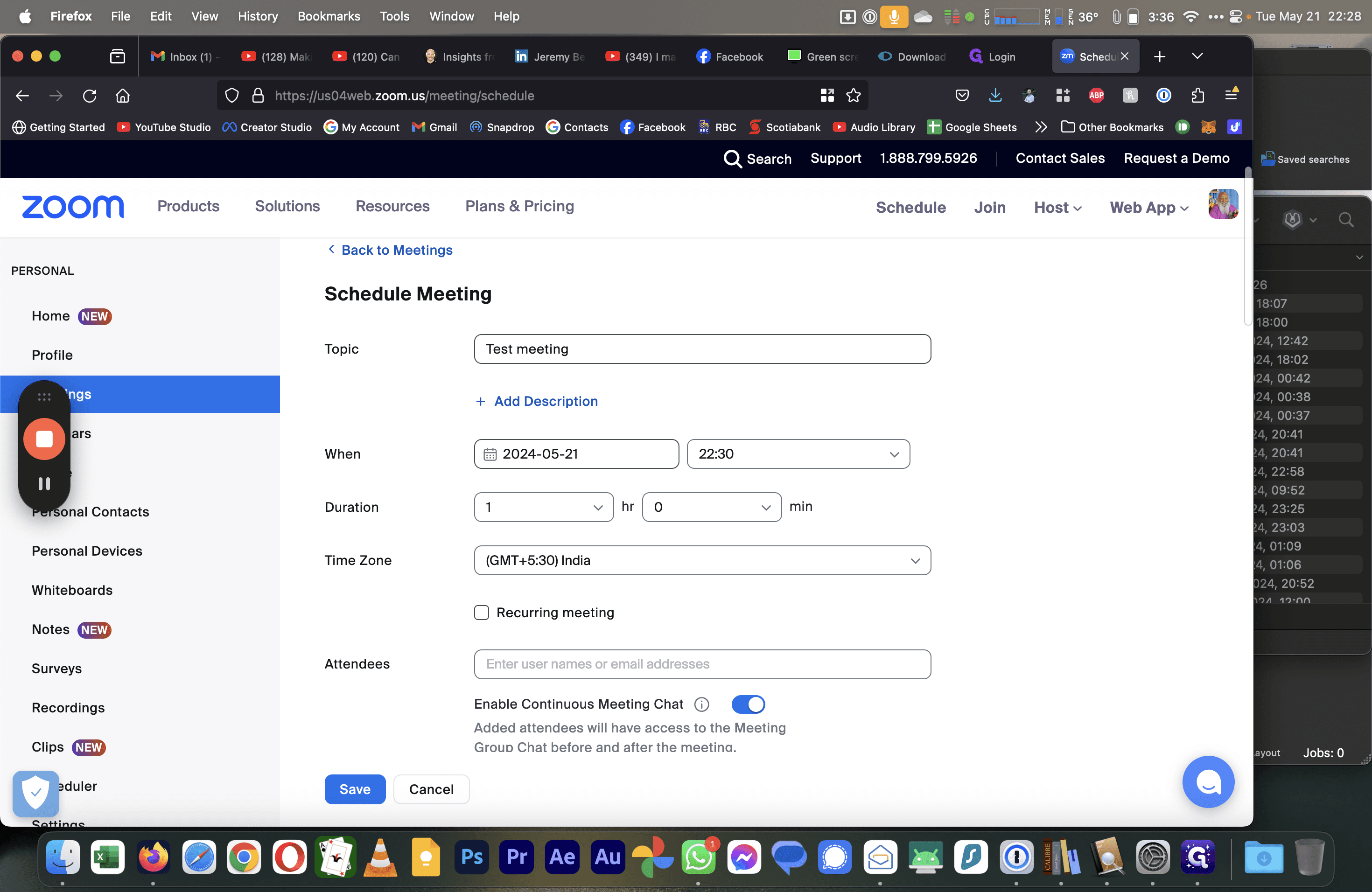The width and height of the screenshot is (1372, 892).
Task: Click the Attendees input field
Action: coord(702,664)
